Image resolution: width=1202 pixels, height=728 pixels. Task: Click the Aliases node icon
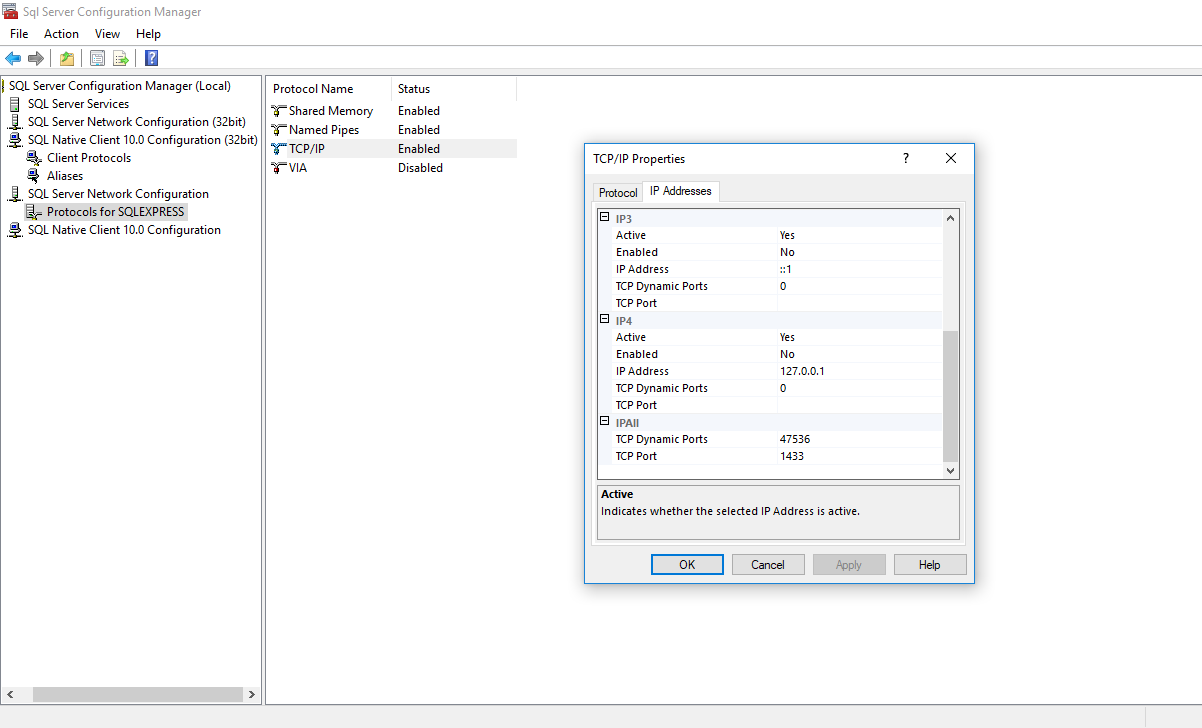point(34,176)
